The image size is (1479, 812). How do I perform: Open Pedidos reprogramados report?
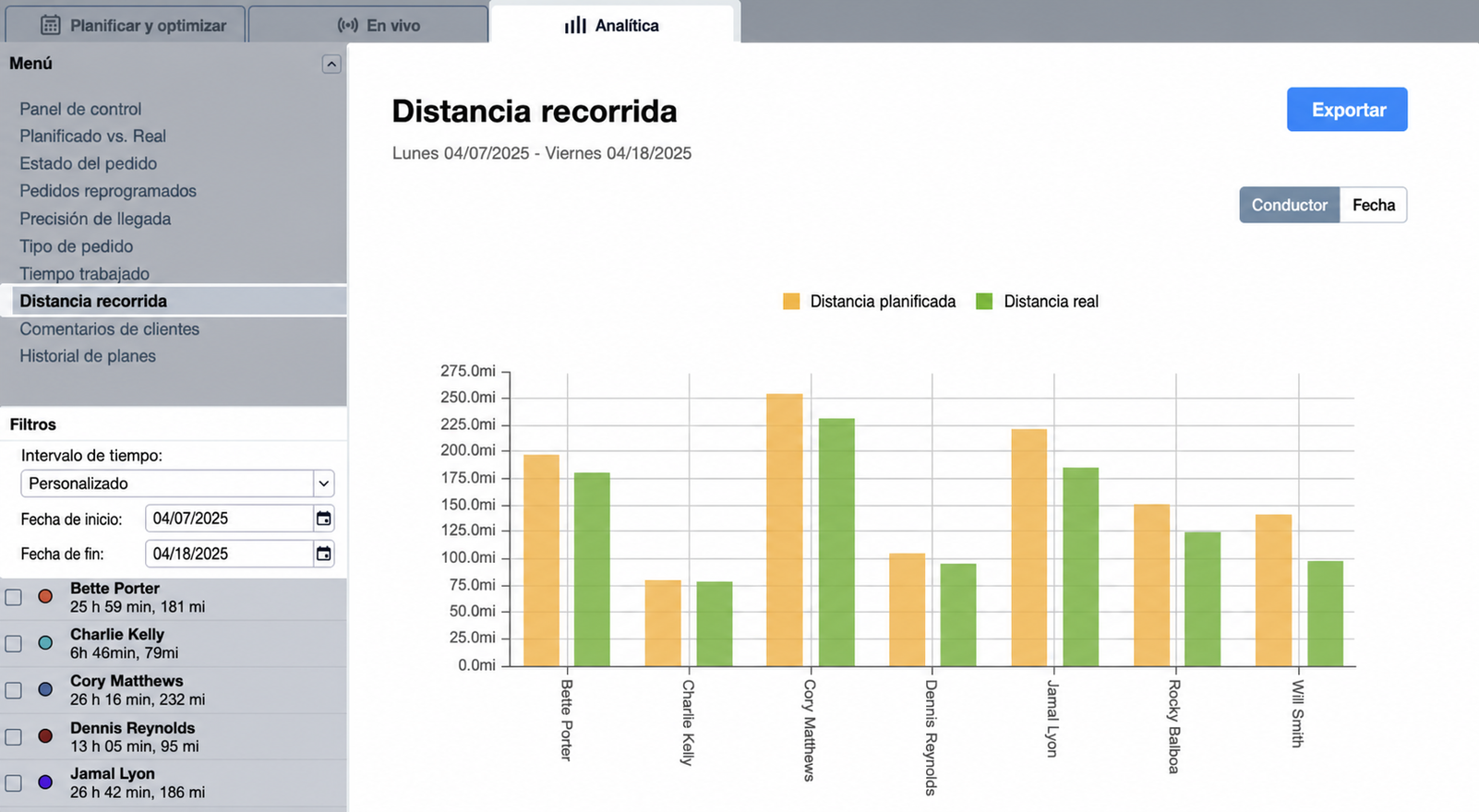click(x=108, y=191)
